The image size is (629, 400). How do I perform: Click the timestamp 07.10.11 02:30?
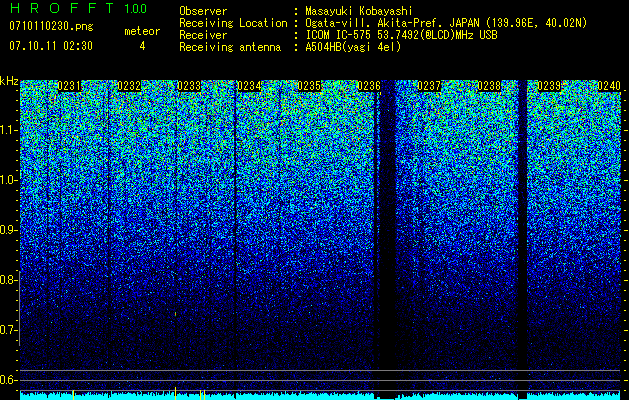coord(51,46)
